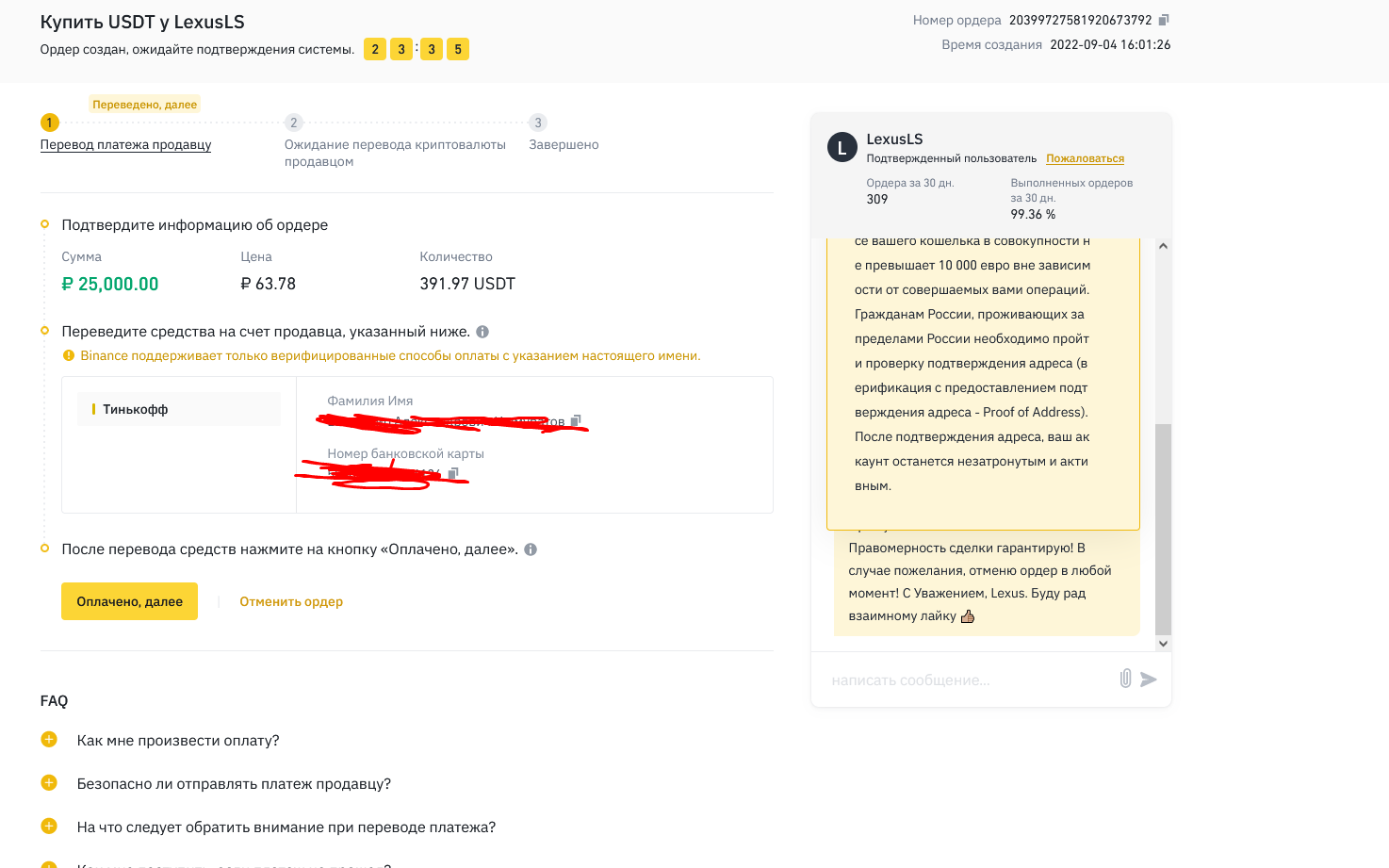The width and height of the screenshot is (1389, 868).
Task: Select the Тинькофф payment method tab
Action: tap(179, 409)
